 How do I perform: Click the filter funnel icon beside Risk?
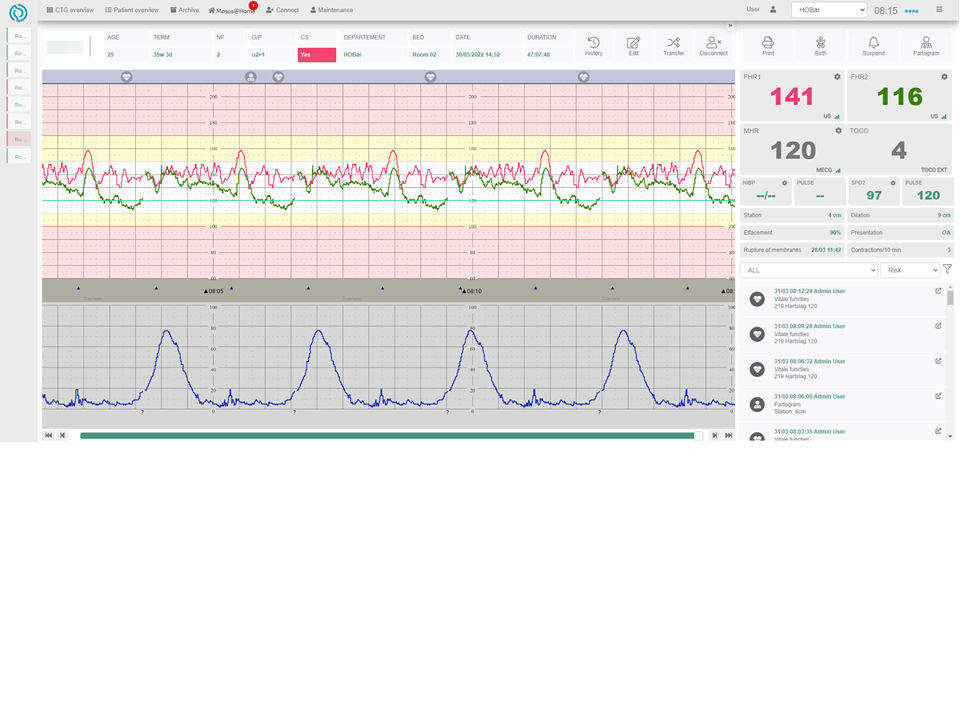coord(947,269)
